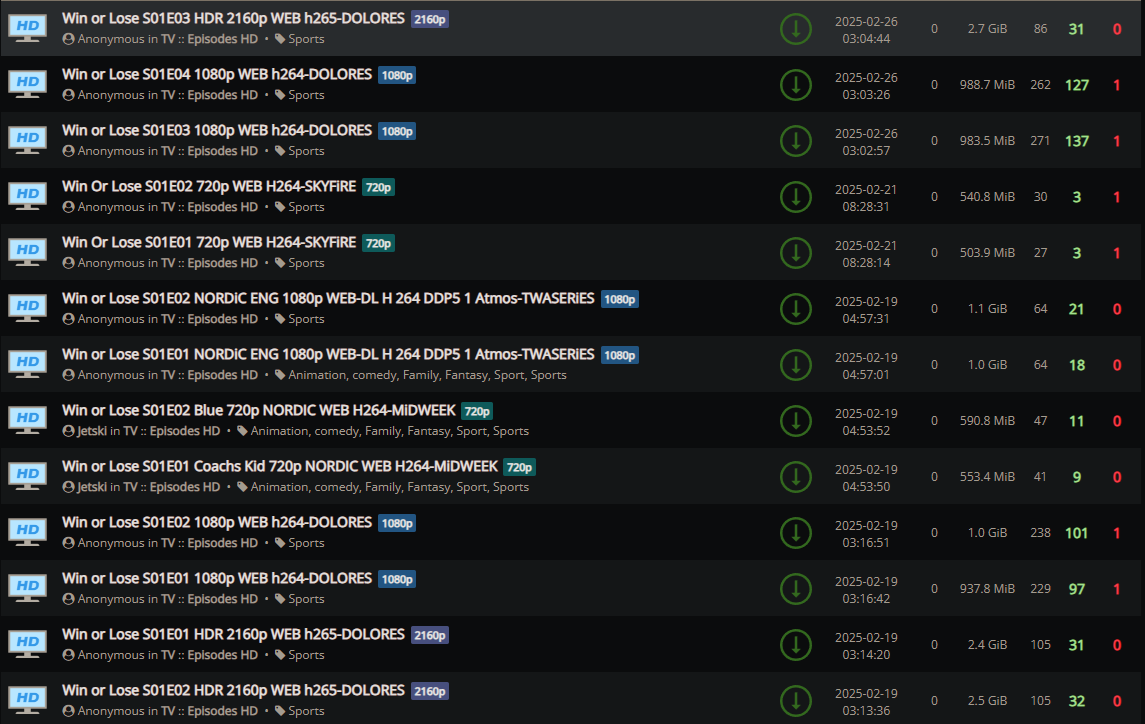Open Win or Lose S01E03 1080p DOLORES title

(217, 130)
